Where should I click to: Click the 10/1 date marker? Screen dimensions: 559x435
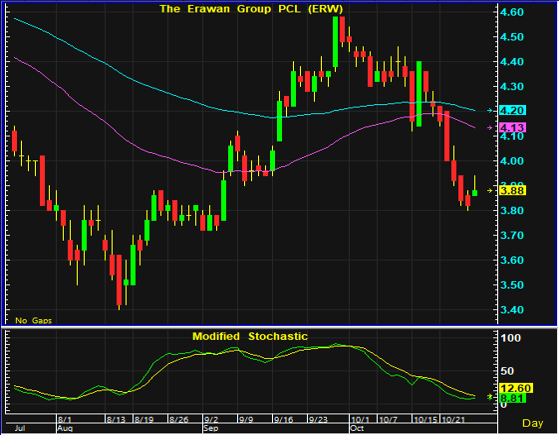pyautogui.click(x=360, y=419)
